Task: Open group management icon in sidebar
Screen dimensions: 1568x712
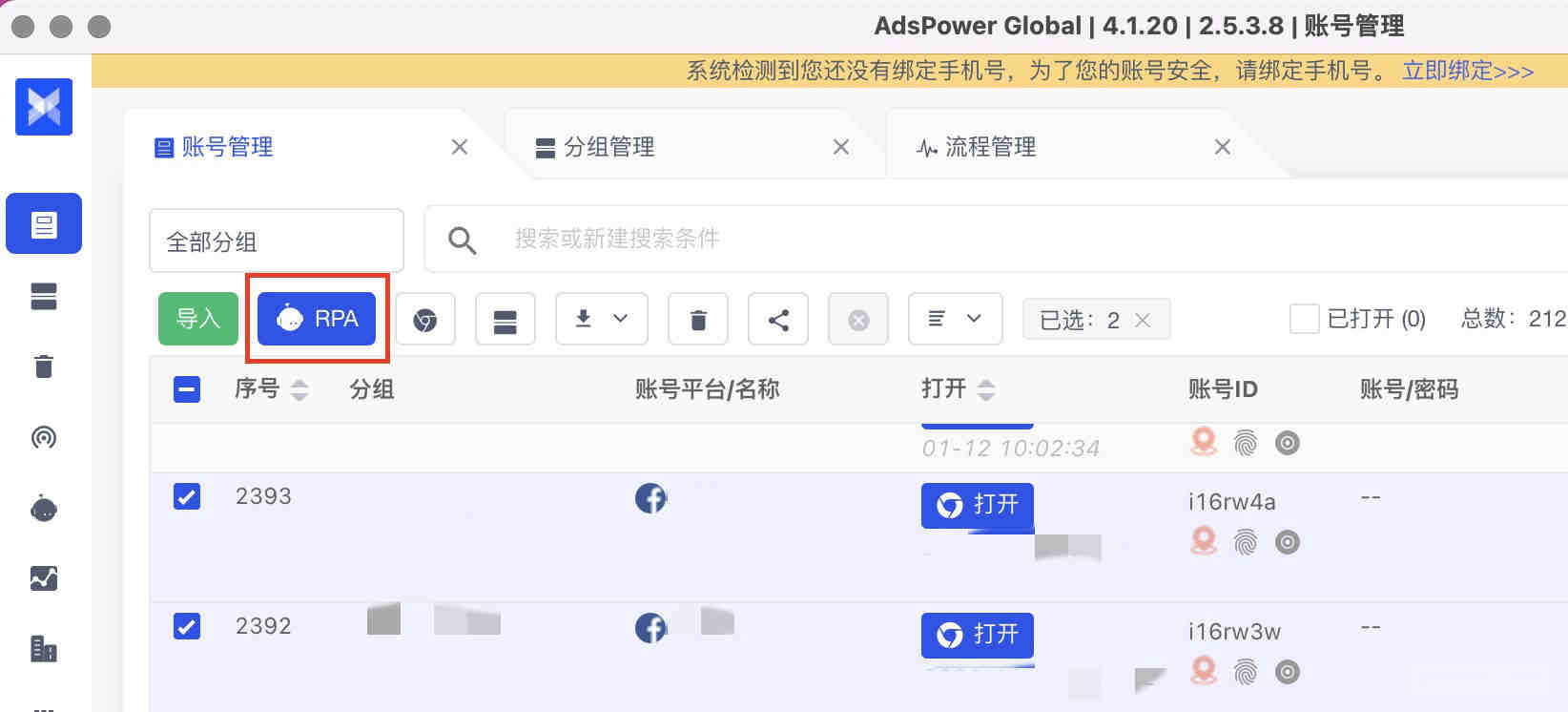Action: (44, 297)
